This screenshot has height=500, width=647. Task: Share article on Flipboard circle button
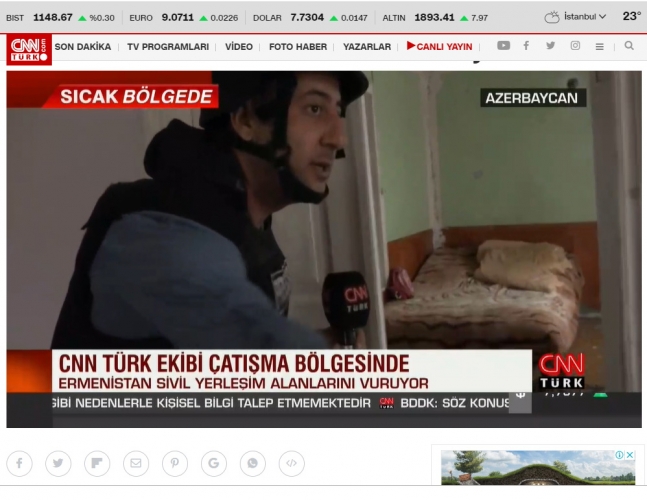(97, 463)
